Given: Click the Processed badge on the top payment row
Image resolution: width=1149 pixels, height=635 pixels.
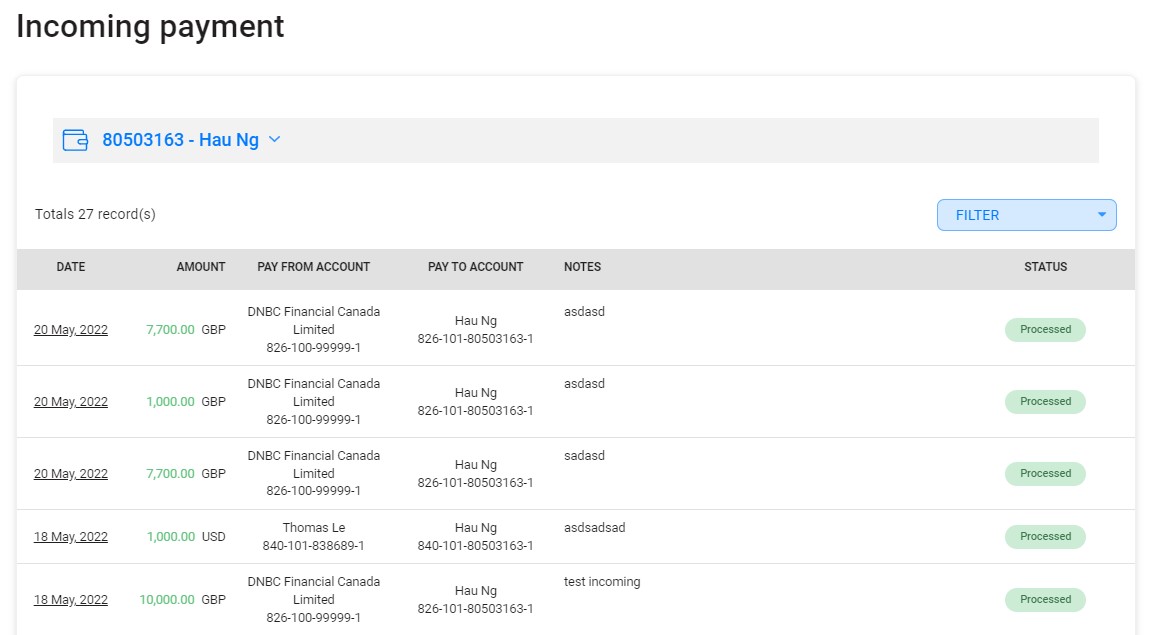Looking at the screenshot, I should pos(1045,329).
